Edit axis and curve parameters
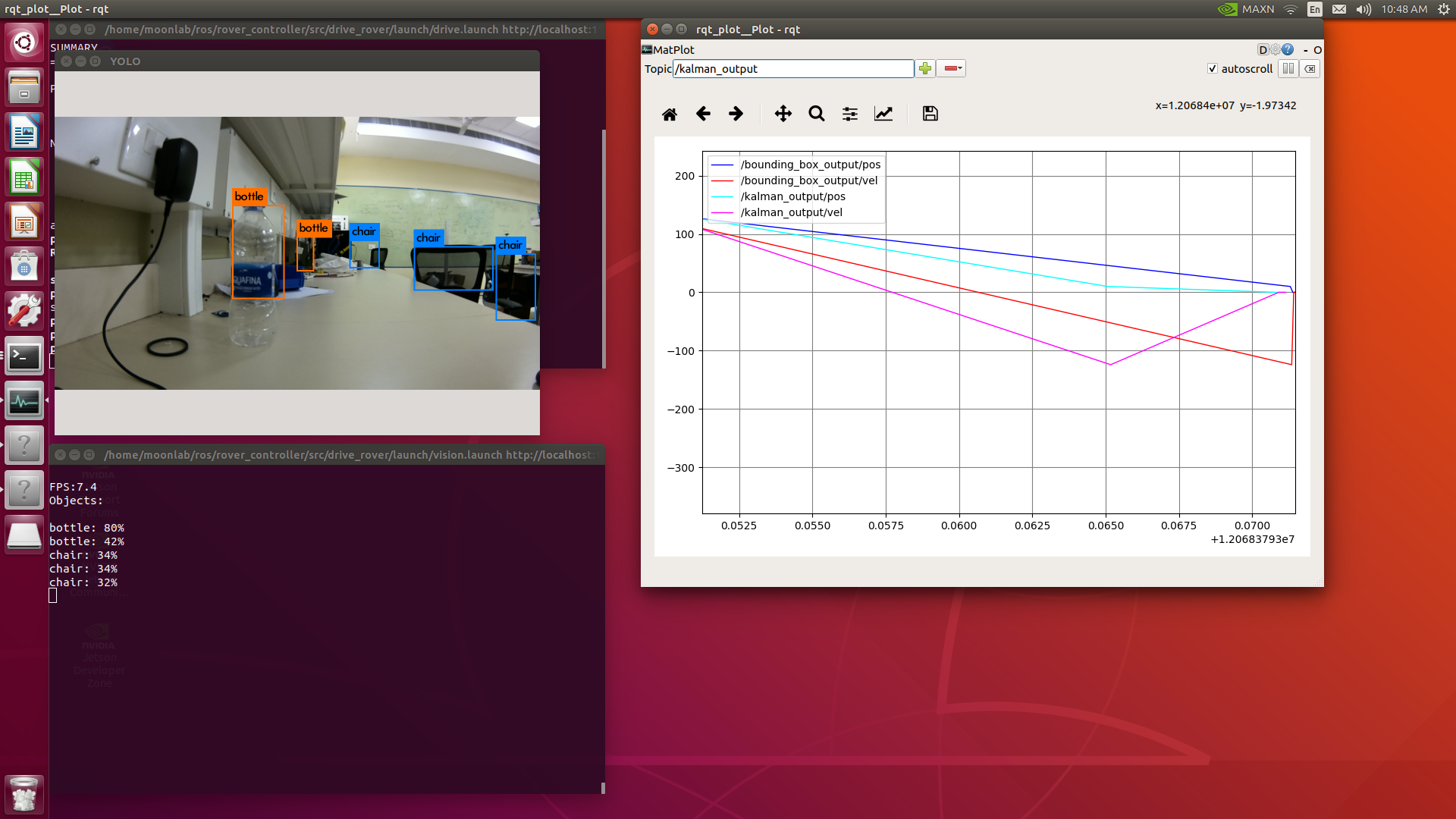 883,114
